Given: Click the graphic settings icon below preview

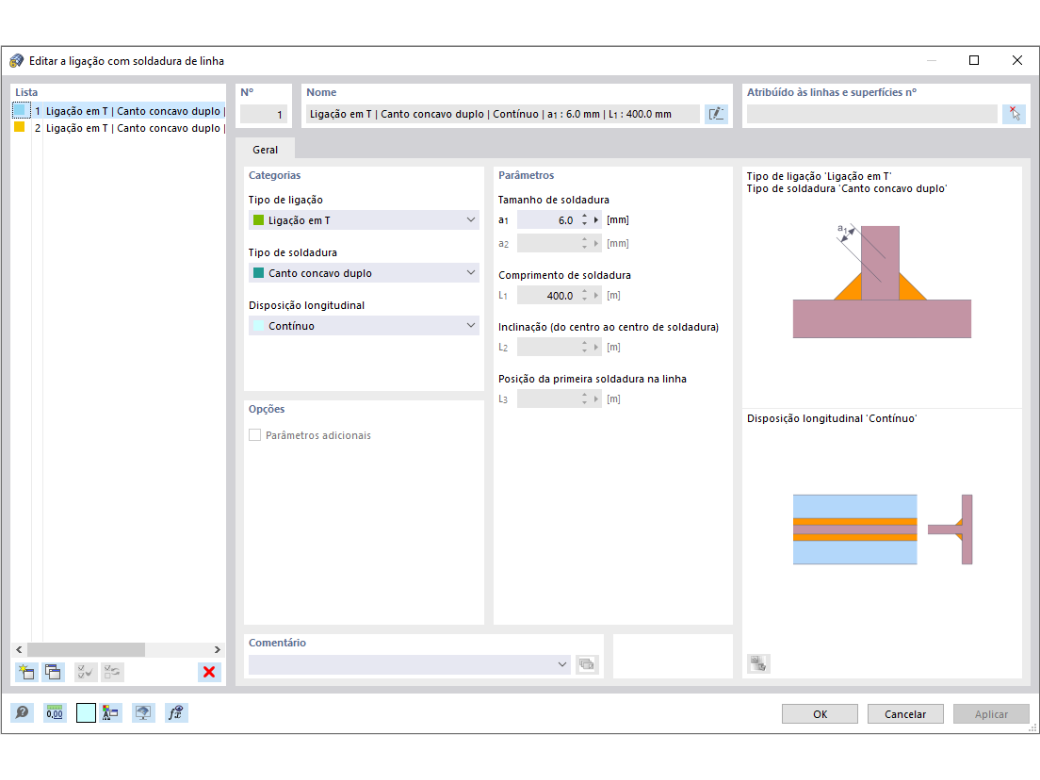Looking at the screenshot, I should 759,663.
